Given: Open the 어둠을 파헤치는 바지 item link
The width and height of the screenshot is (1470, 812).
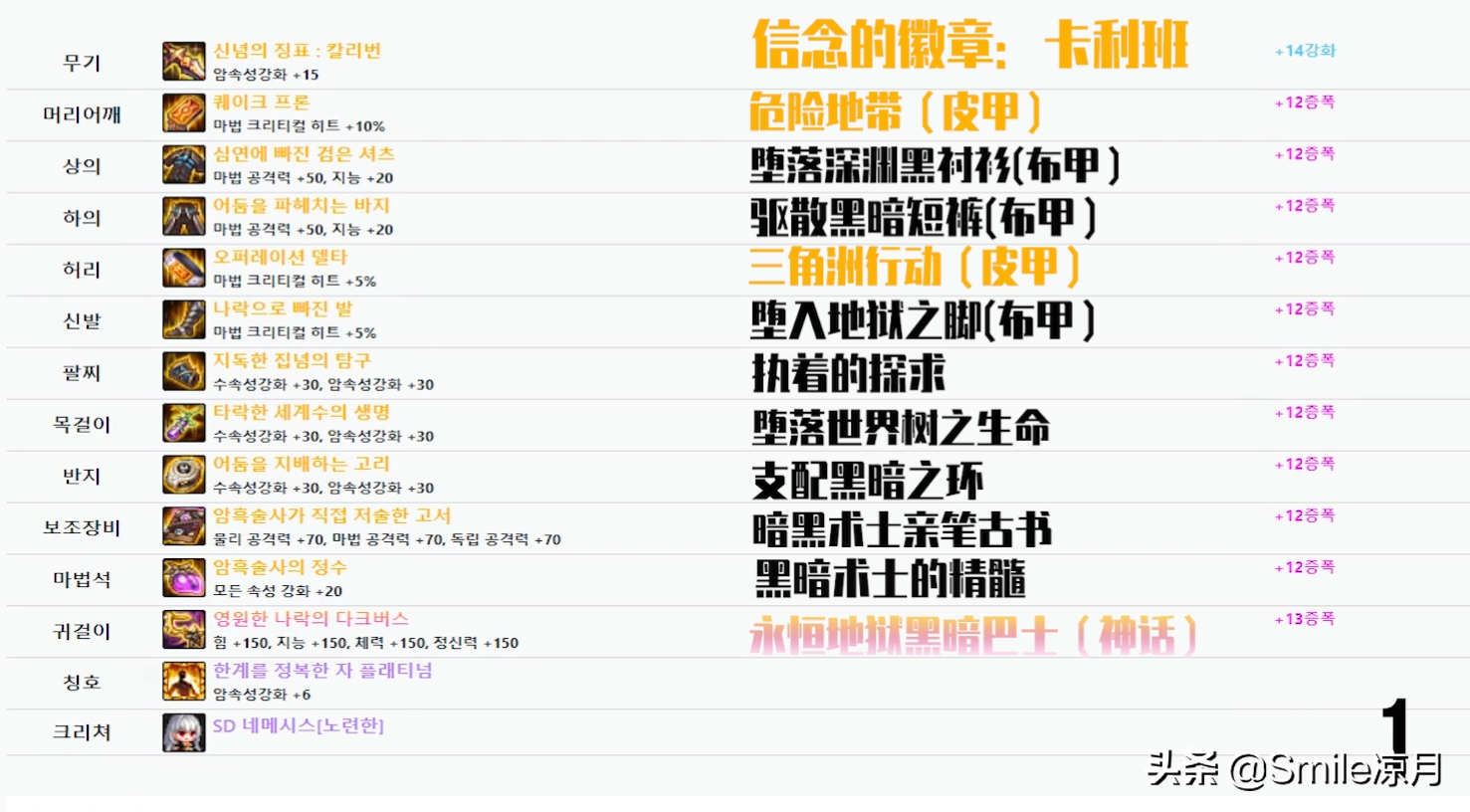Looking at the screenshot, I should point(302,206).
